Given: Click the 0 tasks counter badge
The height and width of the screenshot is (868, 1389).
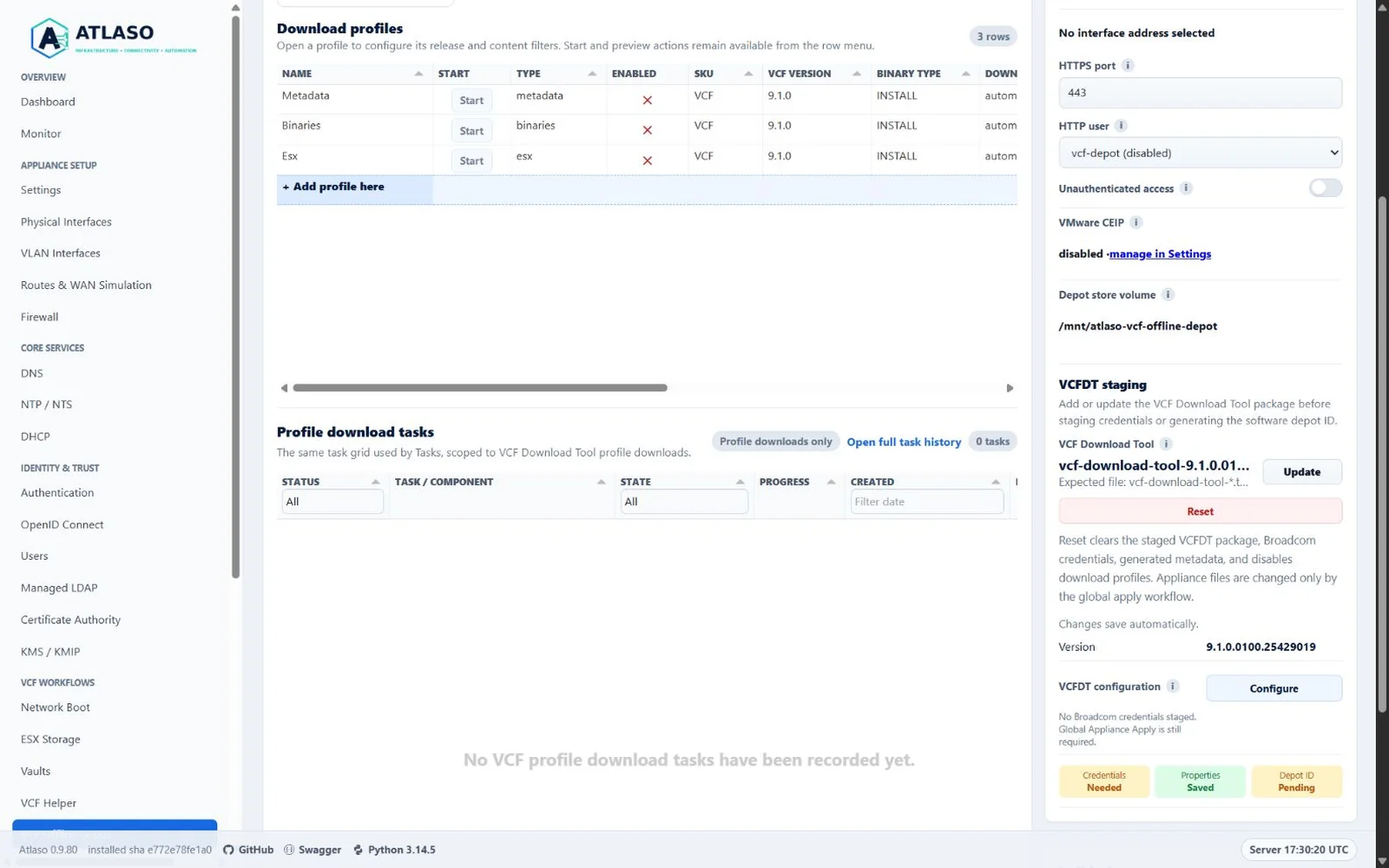Looking at the screenshot, I should 992,442.
